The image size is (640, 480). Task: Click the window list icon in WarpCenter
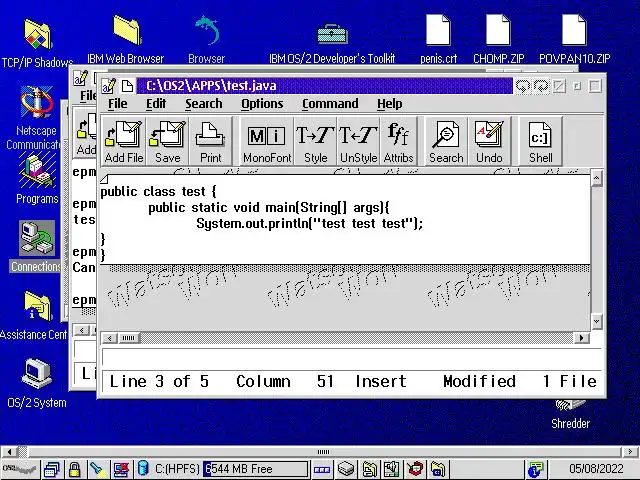click(x=52, y=469)
